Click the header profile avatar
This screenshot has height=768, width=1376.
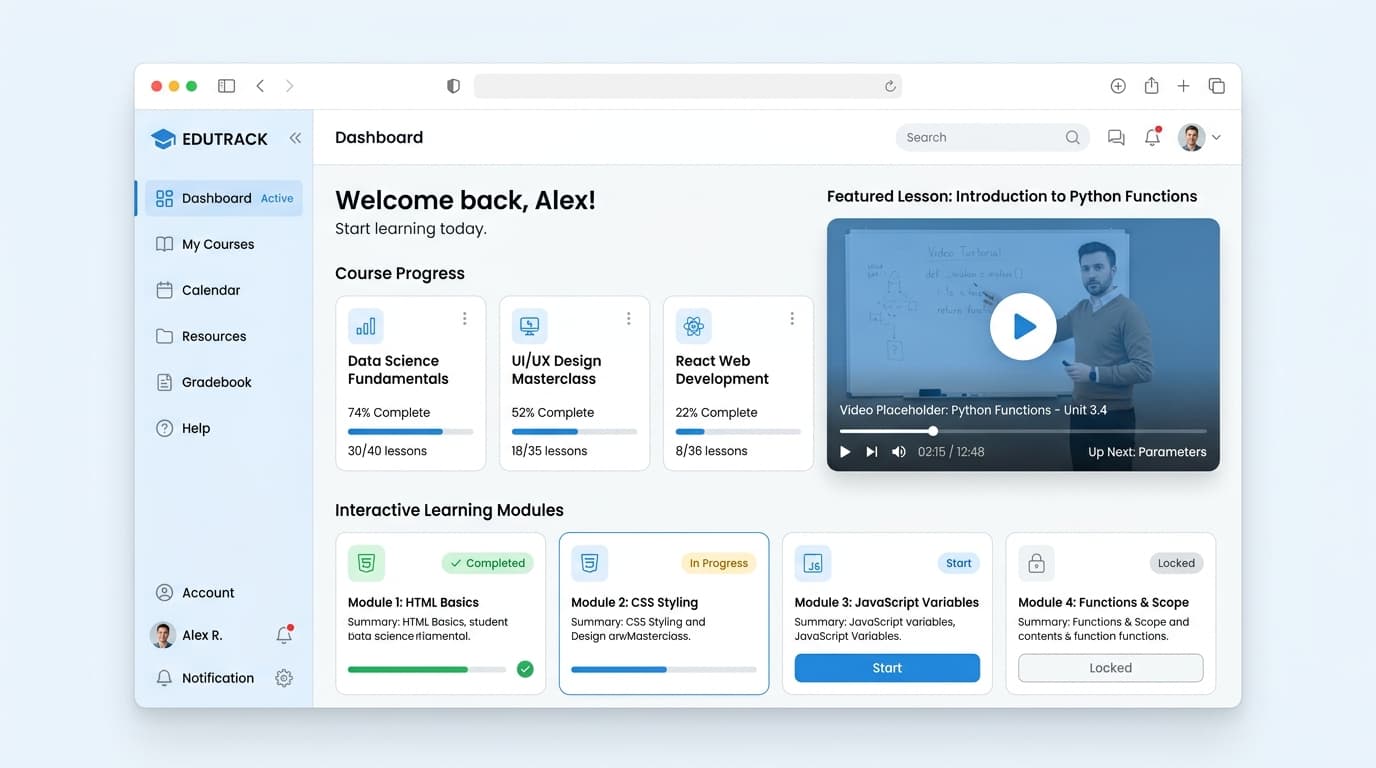(x=1191, y=137)
